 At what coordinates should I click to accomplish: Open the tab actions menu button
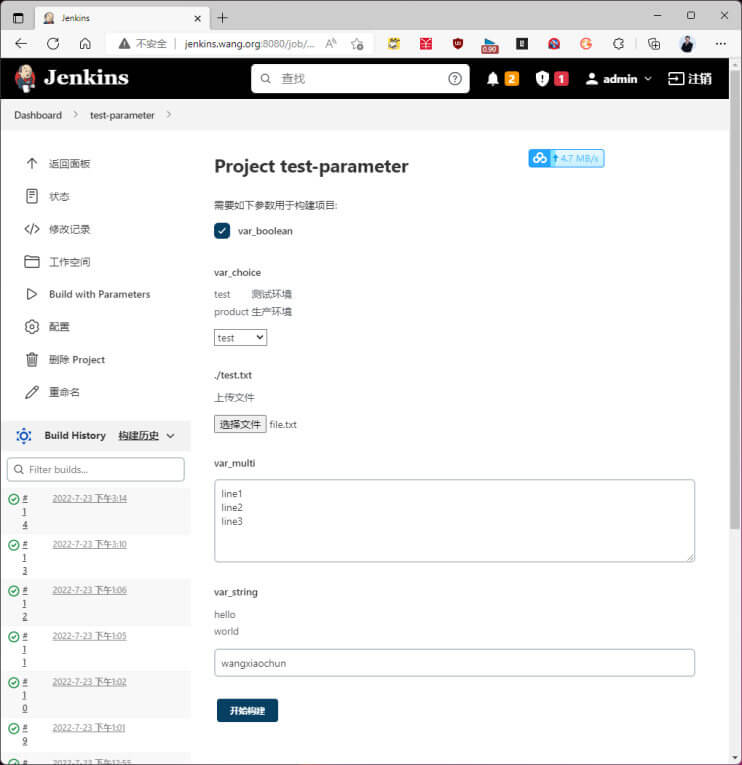tap(18, 18)
